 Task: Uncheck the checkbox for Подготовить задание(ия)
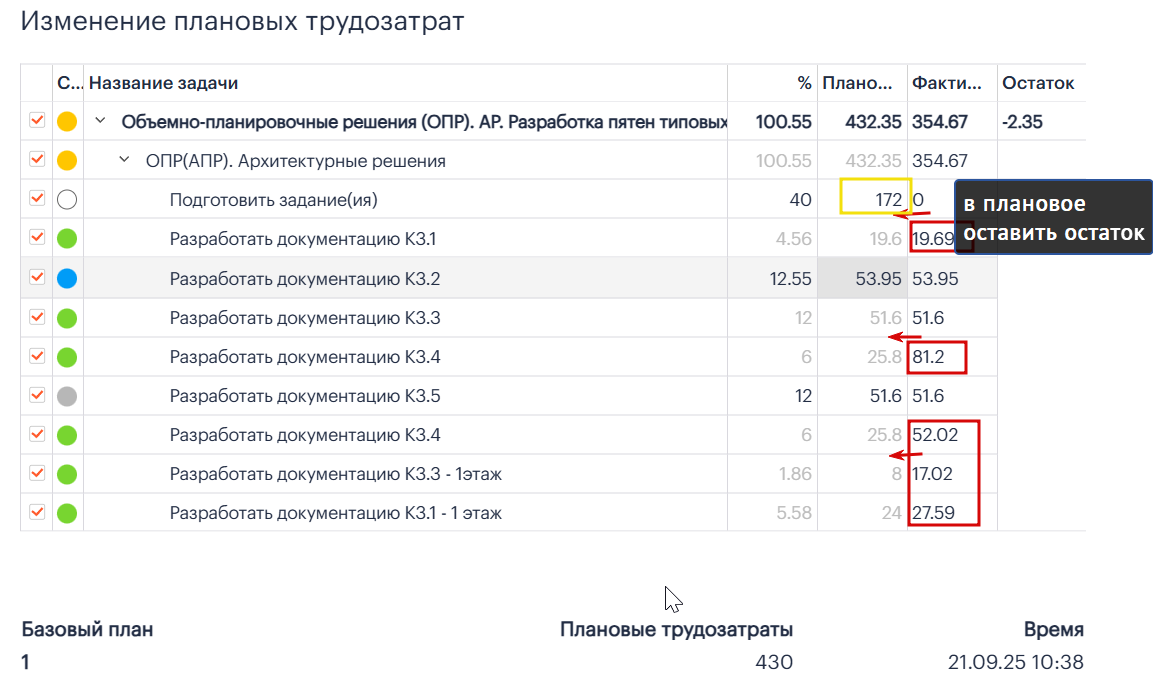37,199
